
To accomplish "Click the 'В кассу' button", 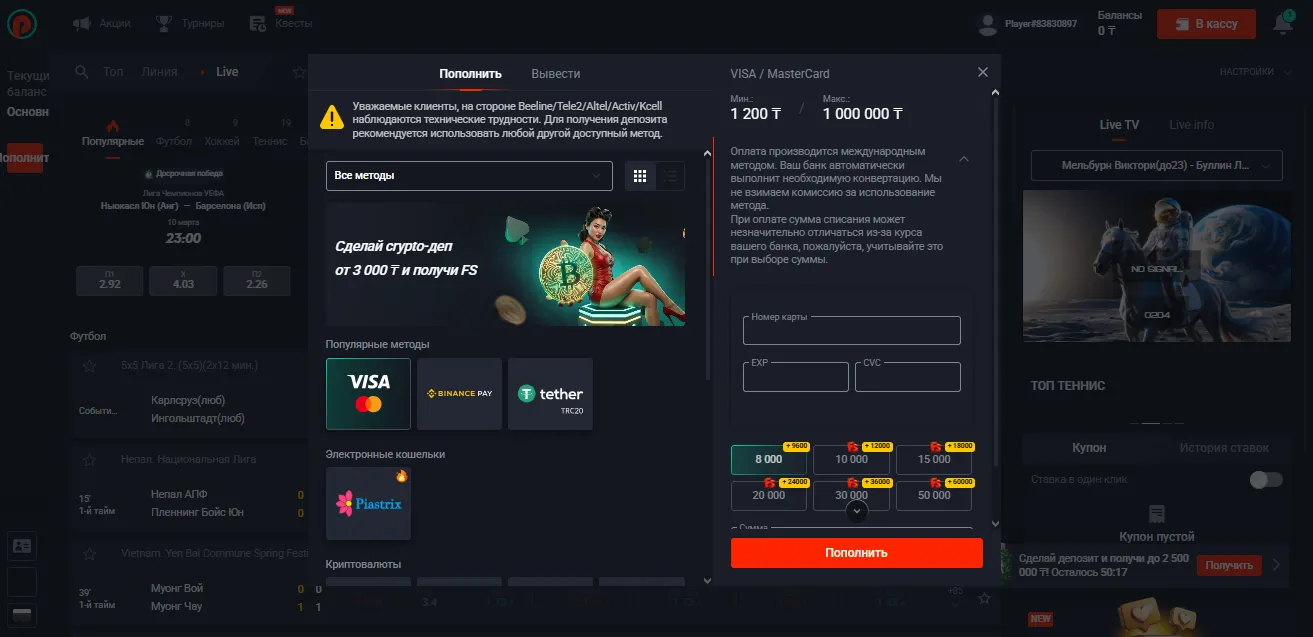I will click(x=1206, y=23).
